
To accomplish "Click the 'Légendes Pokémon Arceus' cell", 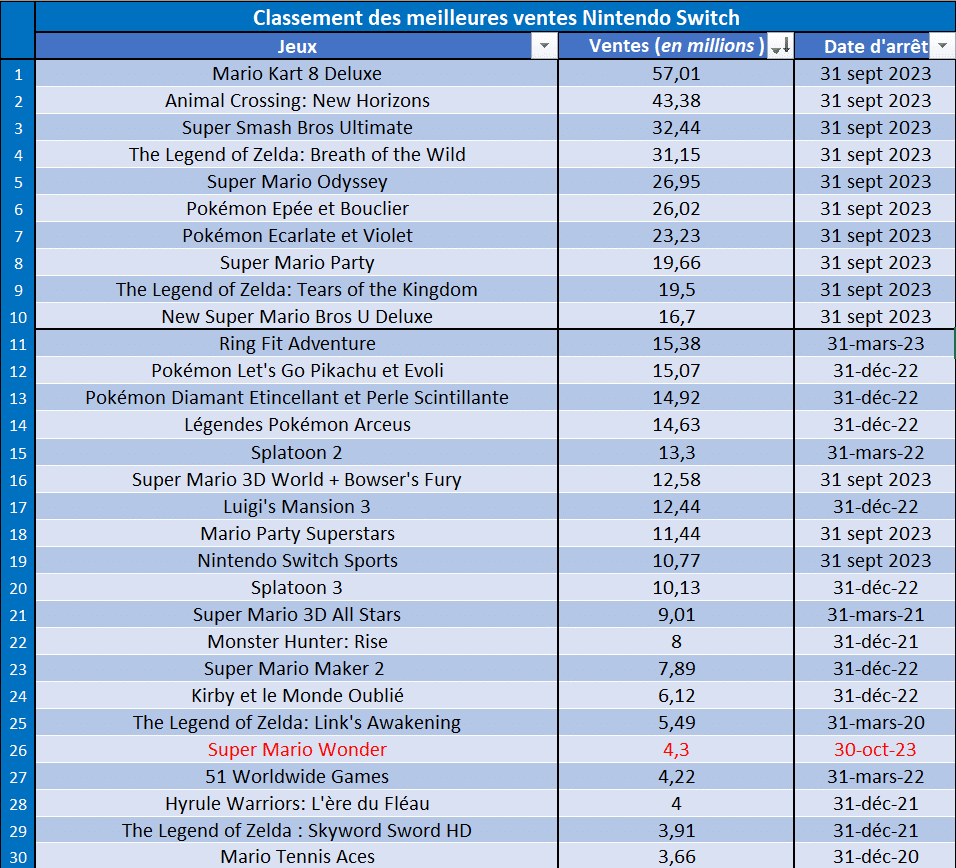I will coord(297,424).
